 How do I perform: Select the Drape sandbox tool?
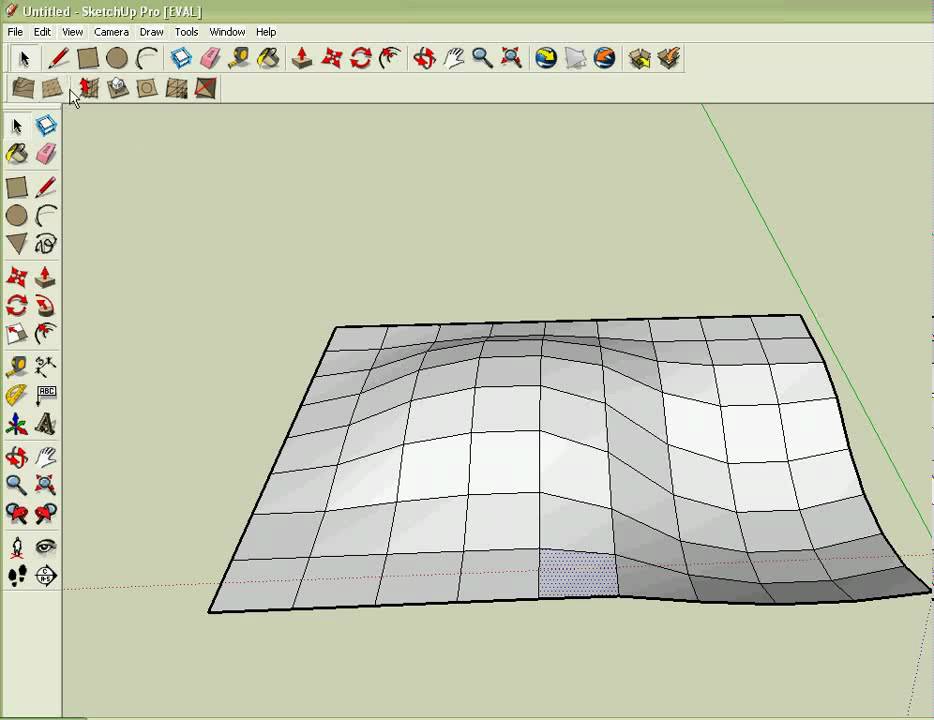pos(147,88)
